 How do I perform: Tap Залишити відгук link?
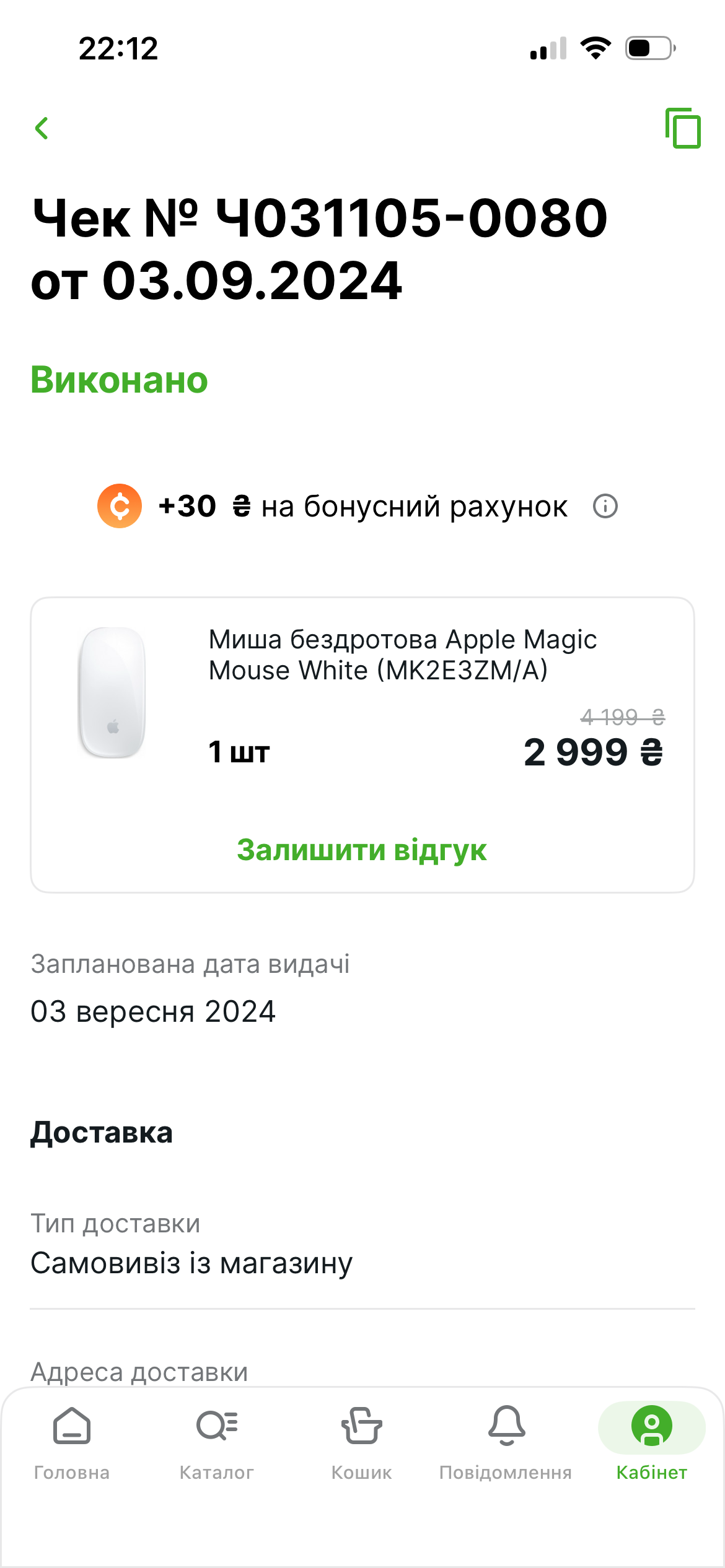(362, 850)
